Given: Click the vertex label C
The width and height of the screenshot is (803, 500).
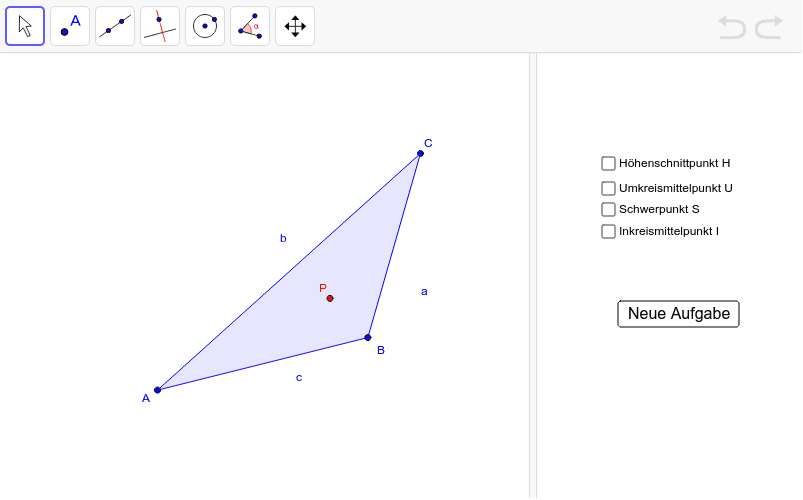Looking at the screenshot, I should (x=429, y=143).
